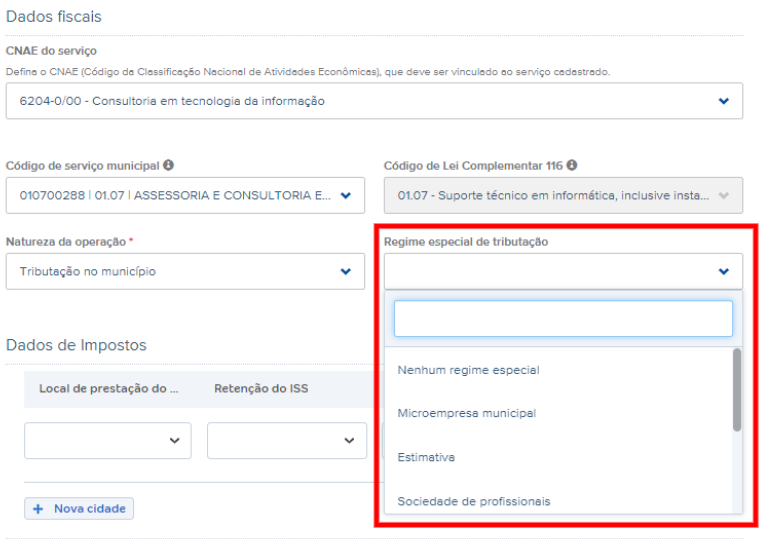Click the chevron under the Retenção do ISS column
Image resolution: width=779 pixels, height=539 pixels.
click(348, 440)
